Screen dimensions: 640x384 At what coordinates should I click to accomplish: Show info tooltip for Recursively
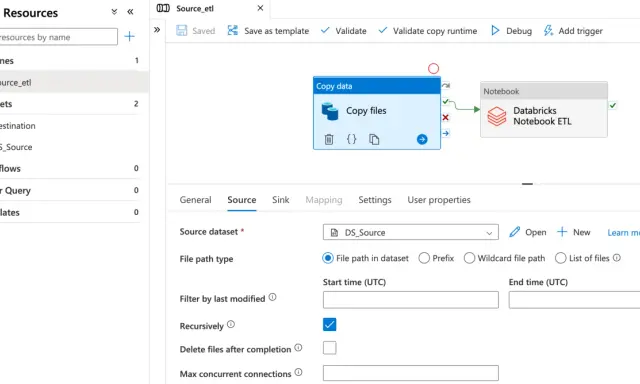pyautogui.click(x=231, y=324)
